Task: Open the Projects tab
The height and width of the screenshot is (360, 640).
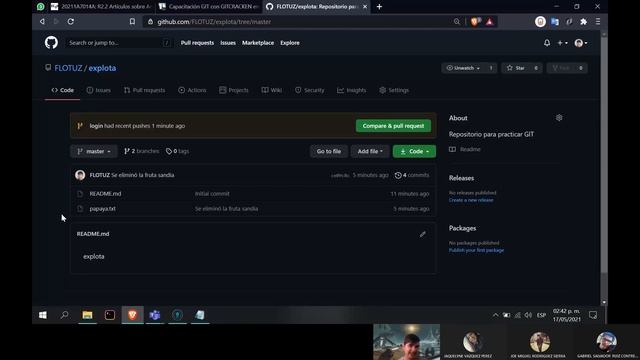Action: tap(234, 90)
